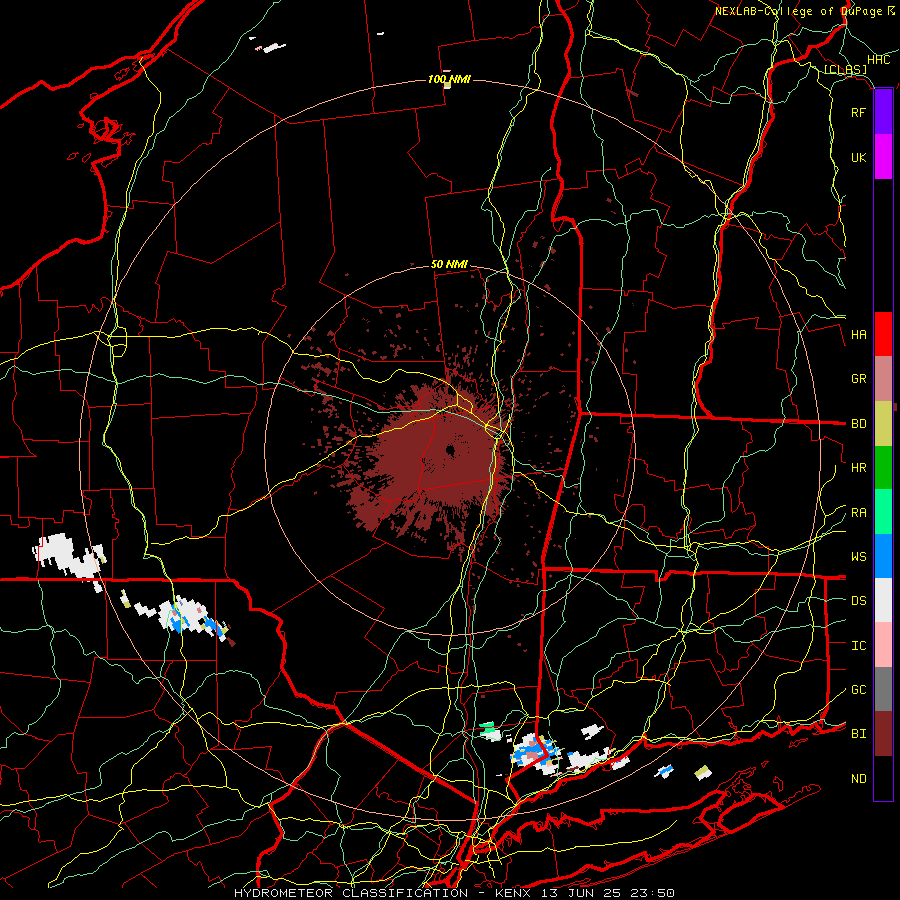The width and height of the screenshot is (900, 900).
Task: Pick the olive-yellow BD legend swatch
Action: click(x=883, y=424)
